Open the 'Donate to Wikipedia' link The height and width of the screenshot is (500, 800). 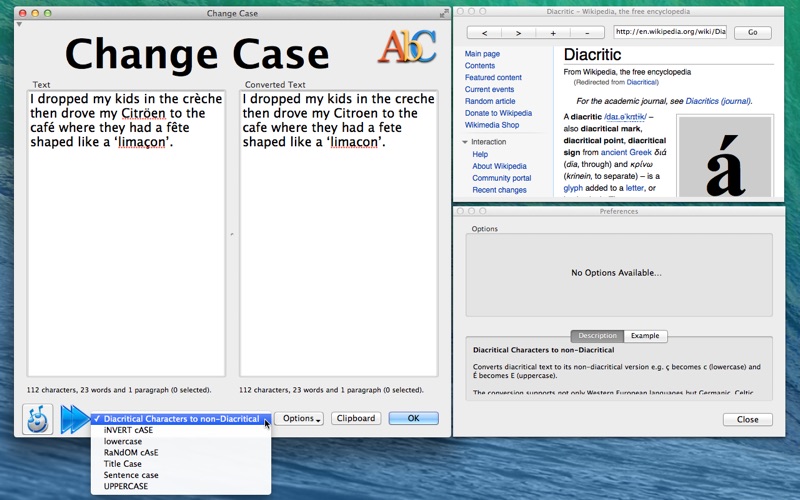pos(498,113)
